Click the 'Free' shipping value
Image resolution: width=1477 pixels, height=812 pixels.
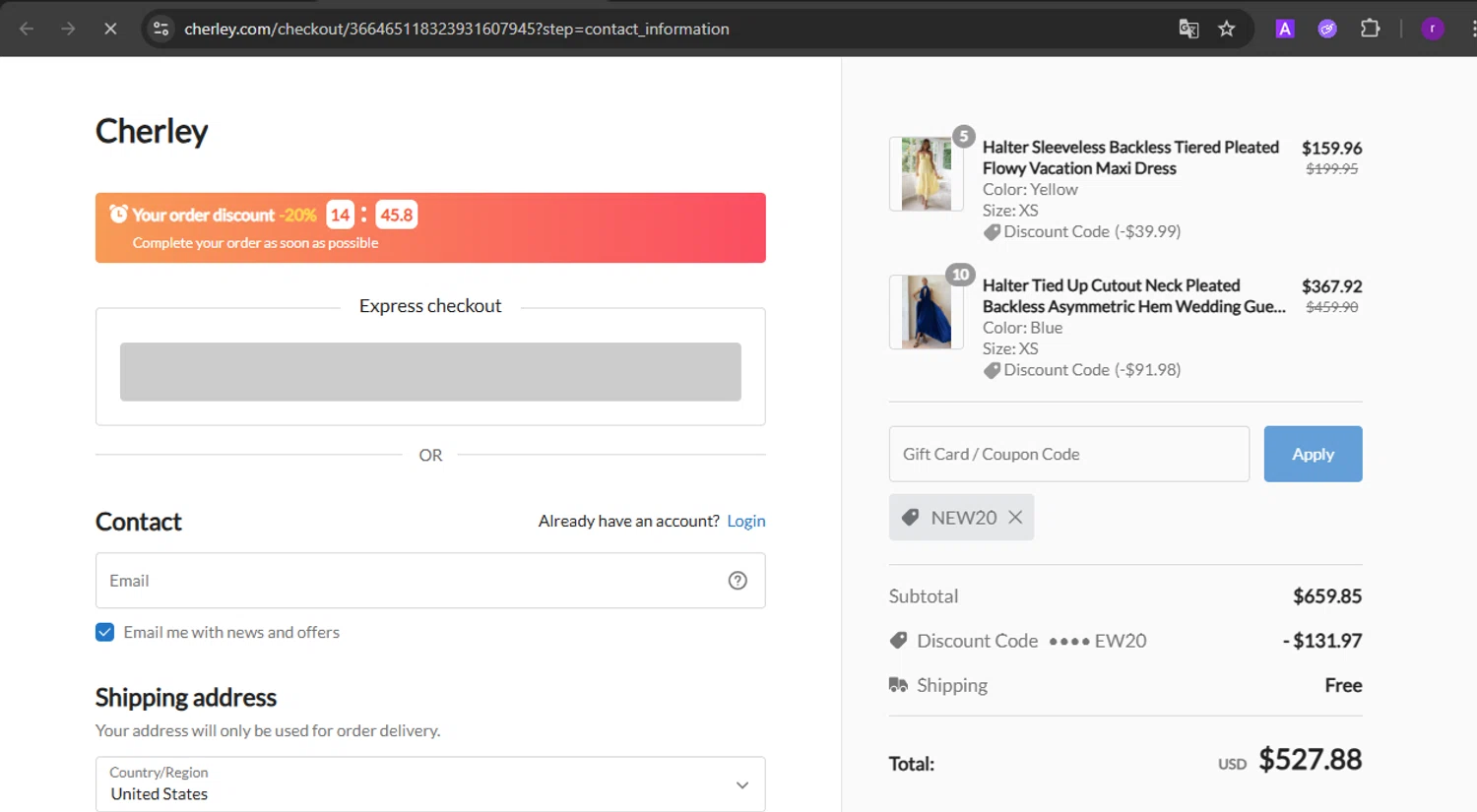(1343, 685)
